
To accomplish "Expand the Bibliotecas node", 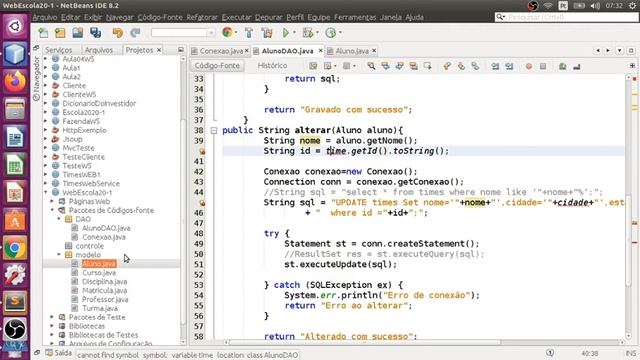I will 52,326.
